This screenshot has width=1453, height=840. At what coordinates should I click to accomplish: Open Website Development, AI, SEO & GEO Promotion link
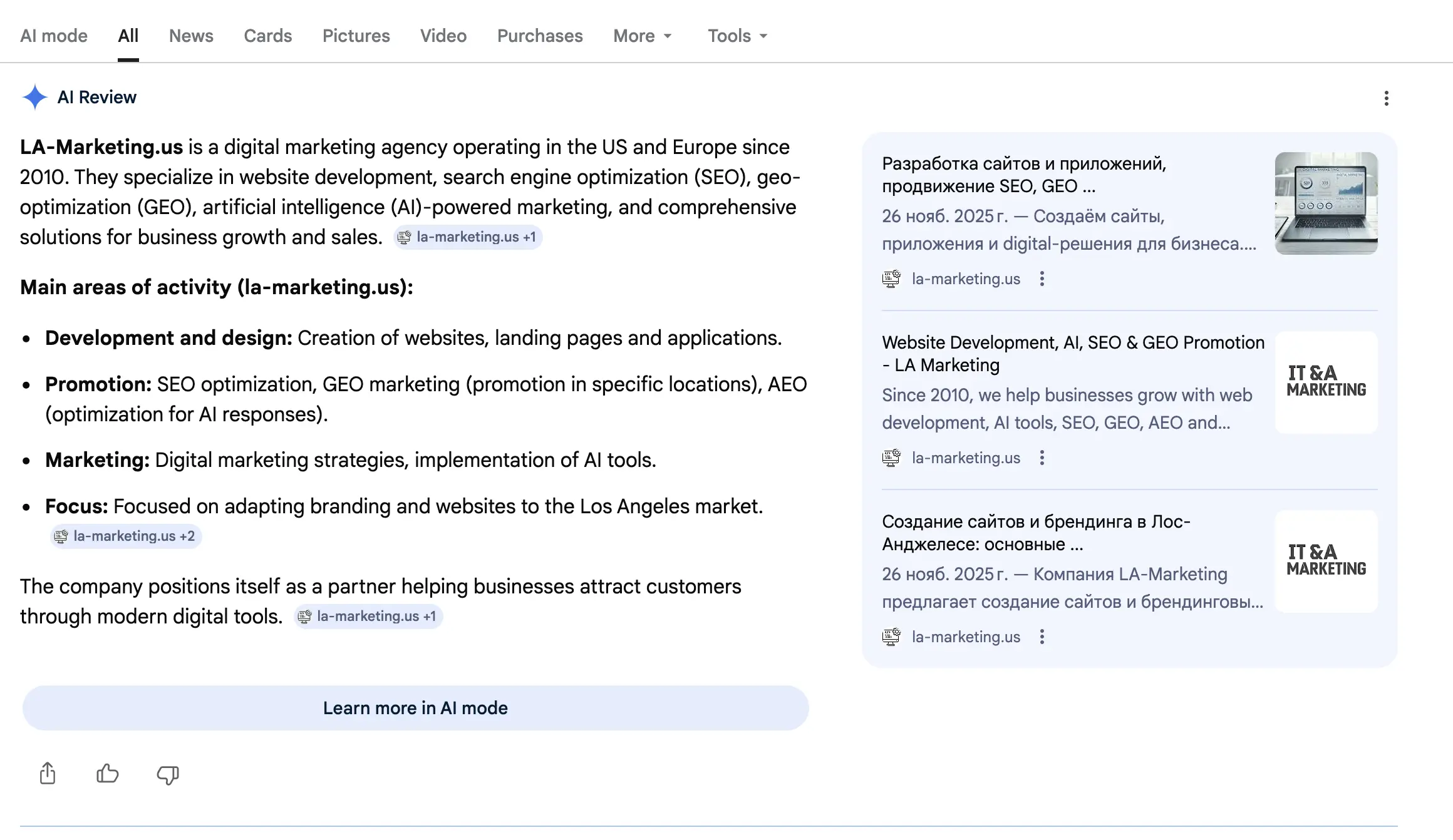[1072, 354]
